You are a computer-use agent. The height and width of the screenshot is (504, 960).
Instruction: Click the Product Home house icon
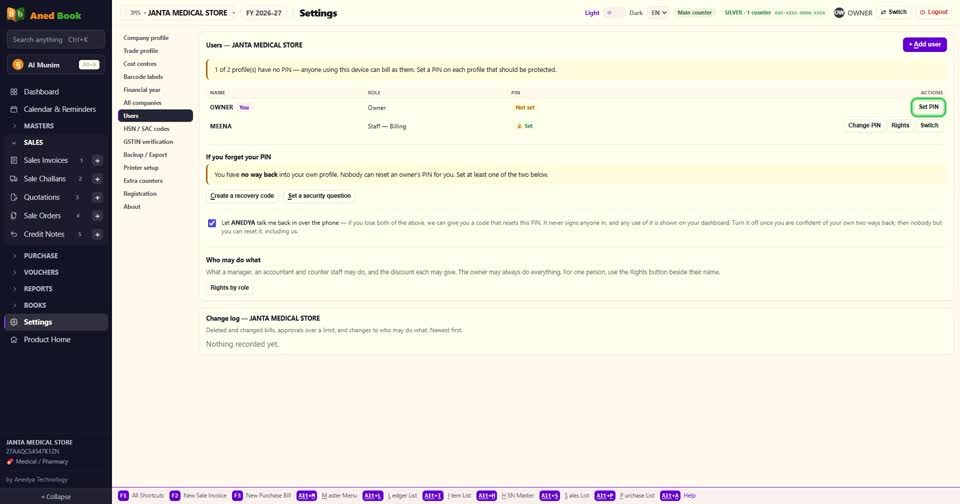click(13, 340)
